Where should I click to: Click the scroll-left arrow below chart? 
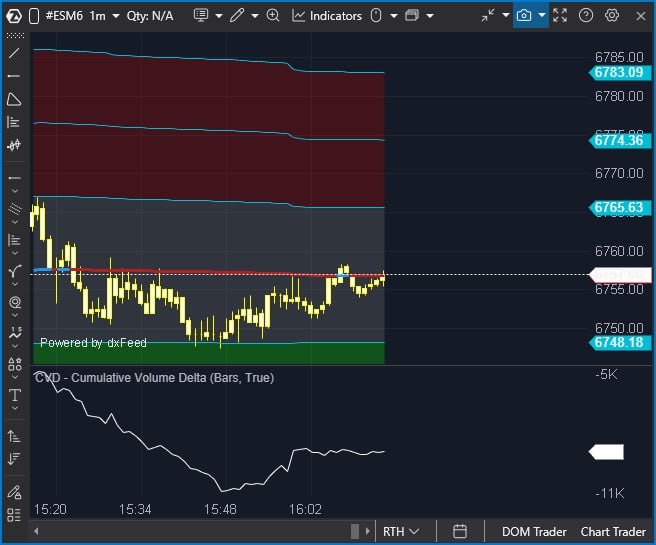(x=36, y=531)
